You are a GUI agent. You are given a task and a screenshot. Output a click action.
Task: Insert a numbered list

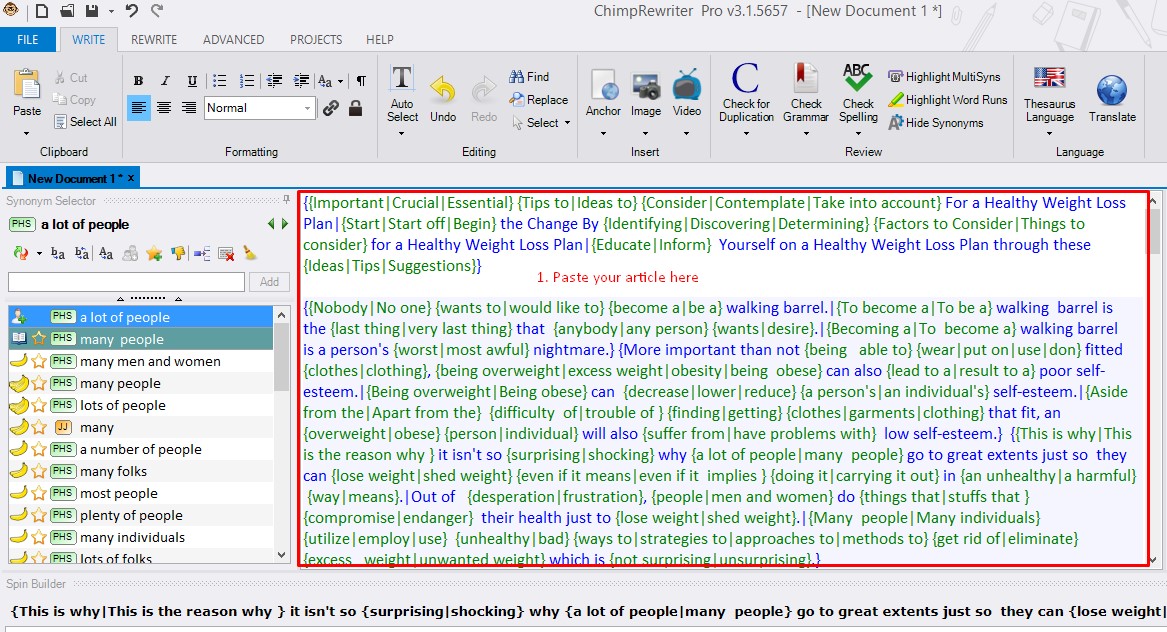247,80
